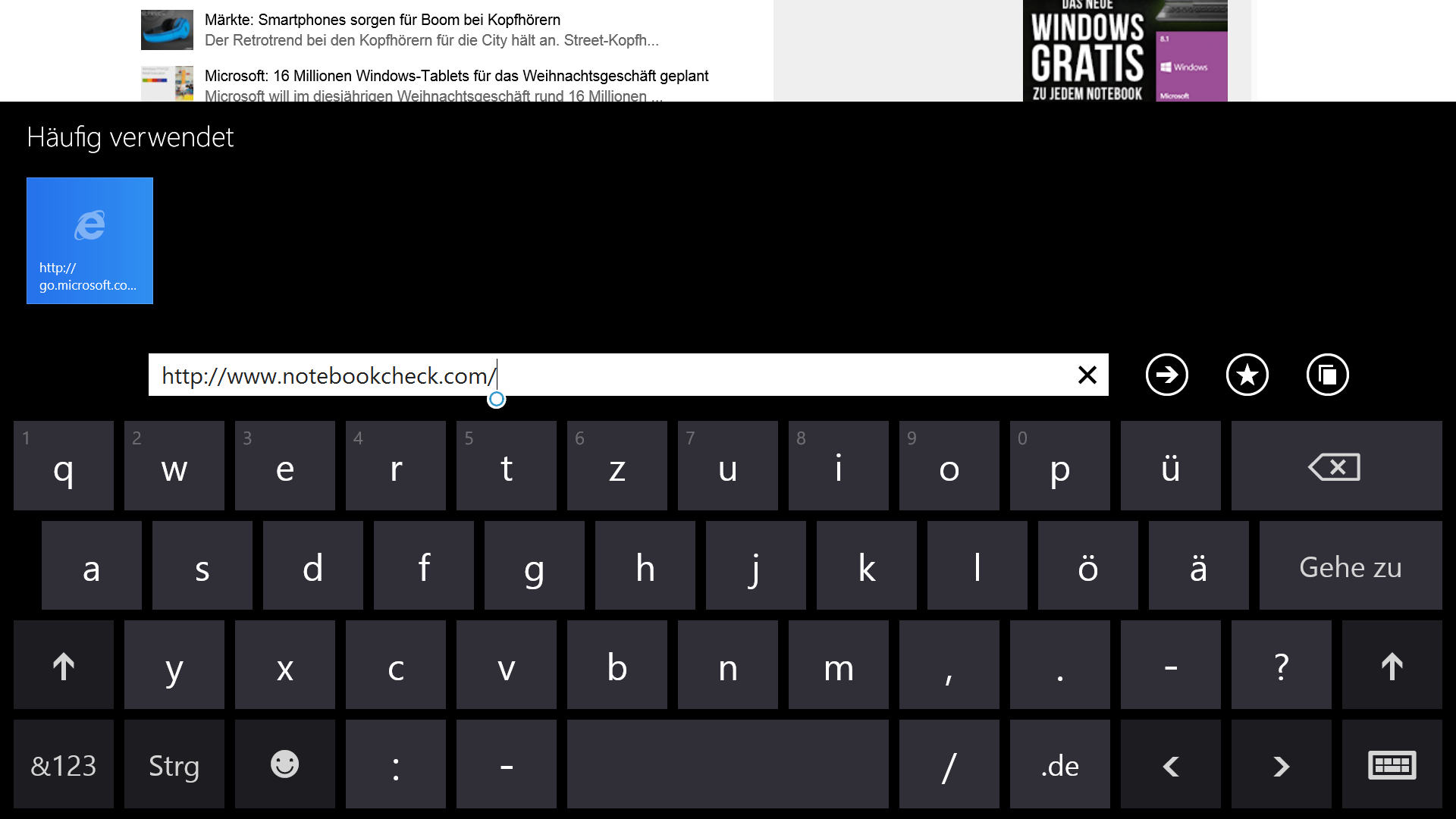Tap the g key
Screen dimensions: 1456x819
(535, 565)
